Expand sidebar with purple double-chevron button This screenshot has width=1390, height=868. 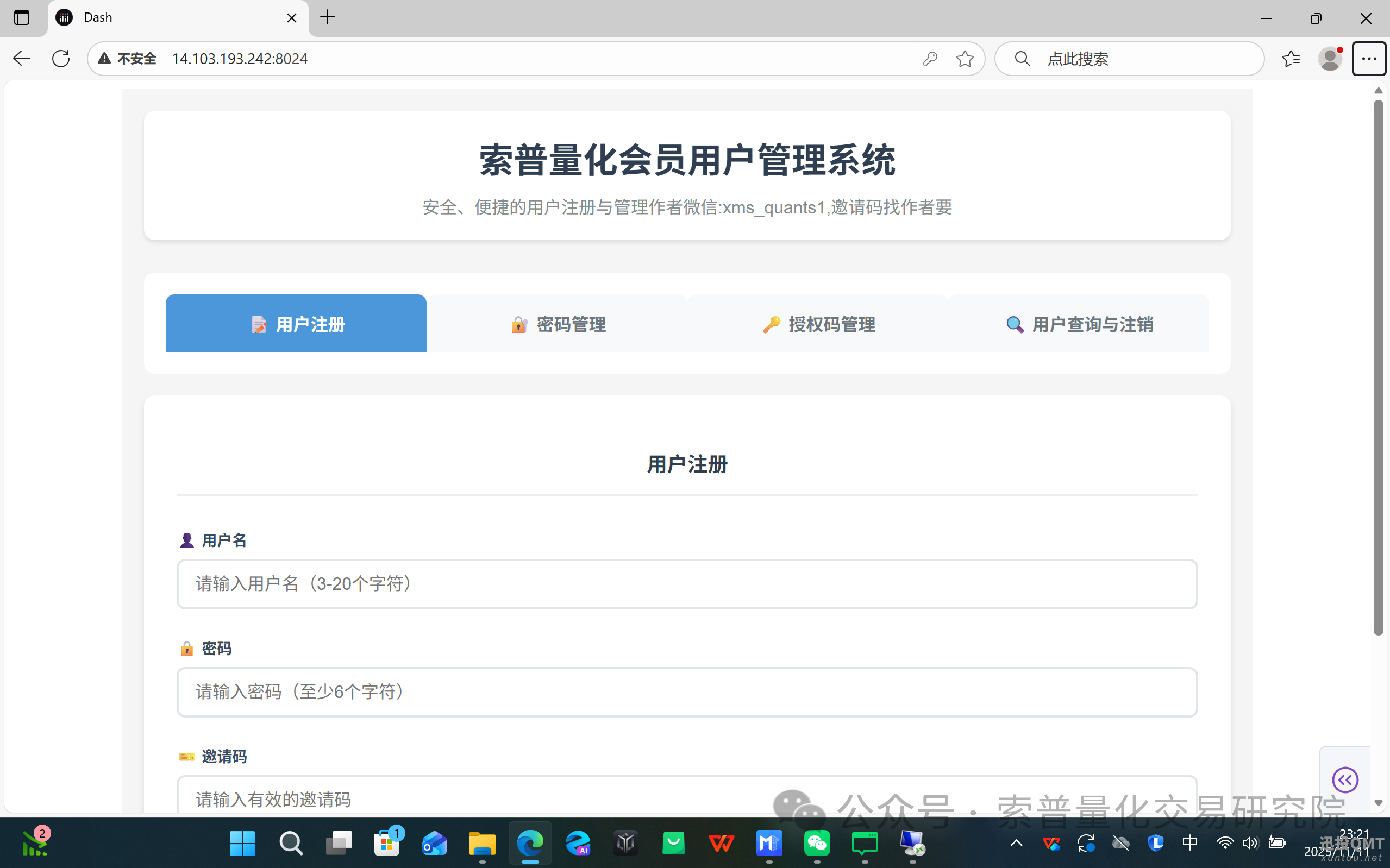[1345, 779]
